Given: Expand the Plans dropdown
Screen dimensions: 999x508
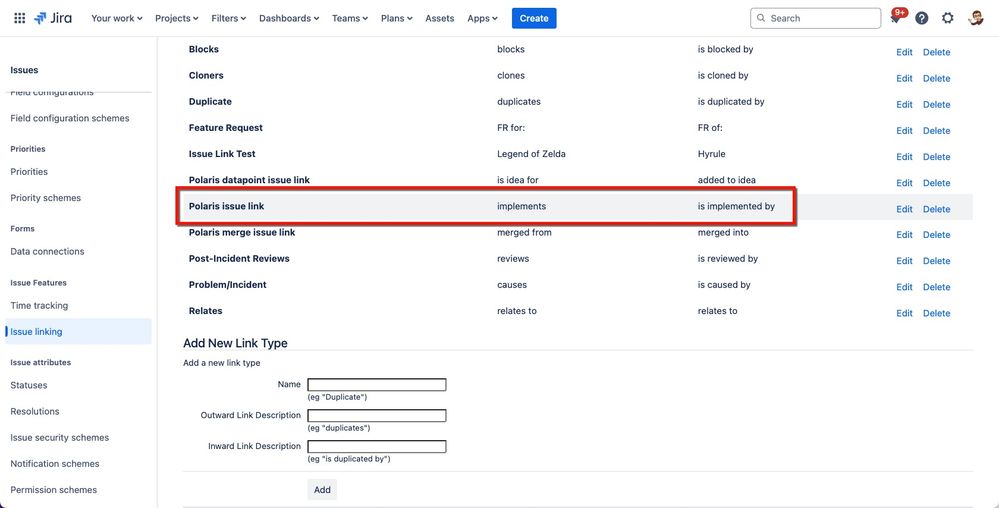Looking at the screenshot, I should point(396,18).
